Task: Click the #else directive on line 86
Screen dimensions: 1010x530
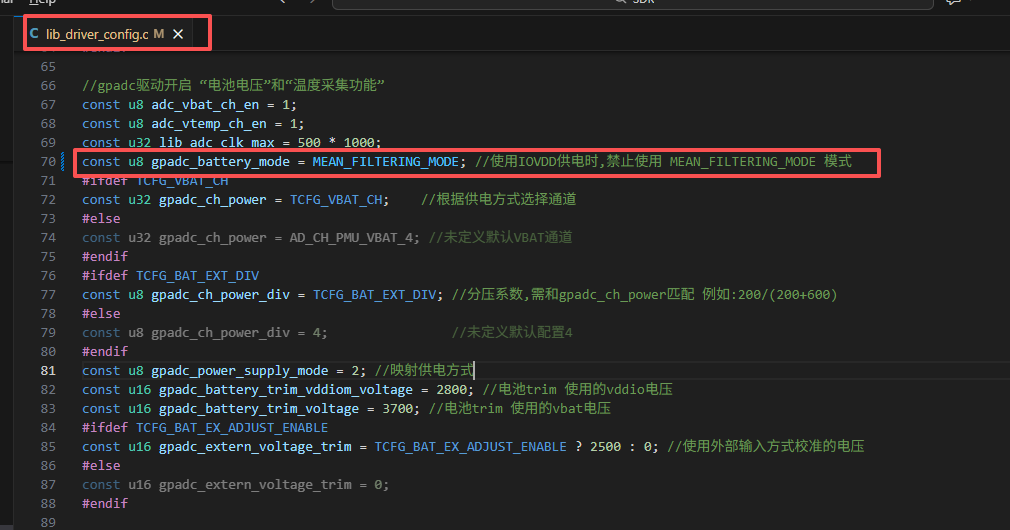Action: pos(101,466)
